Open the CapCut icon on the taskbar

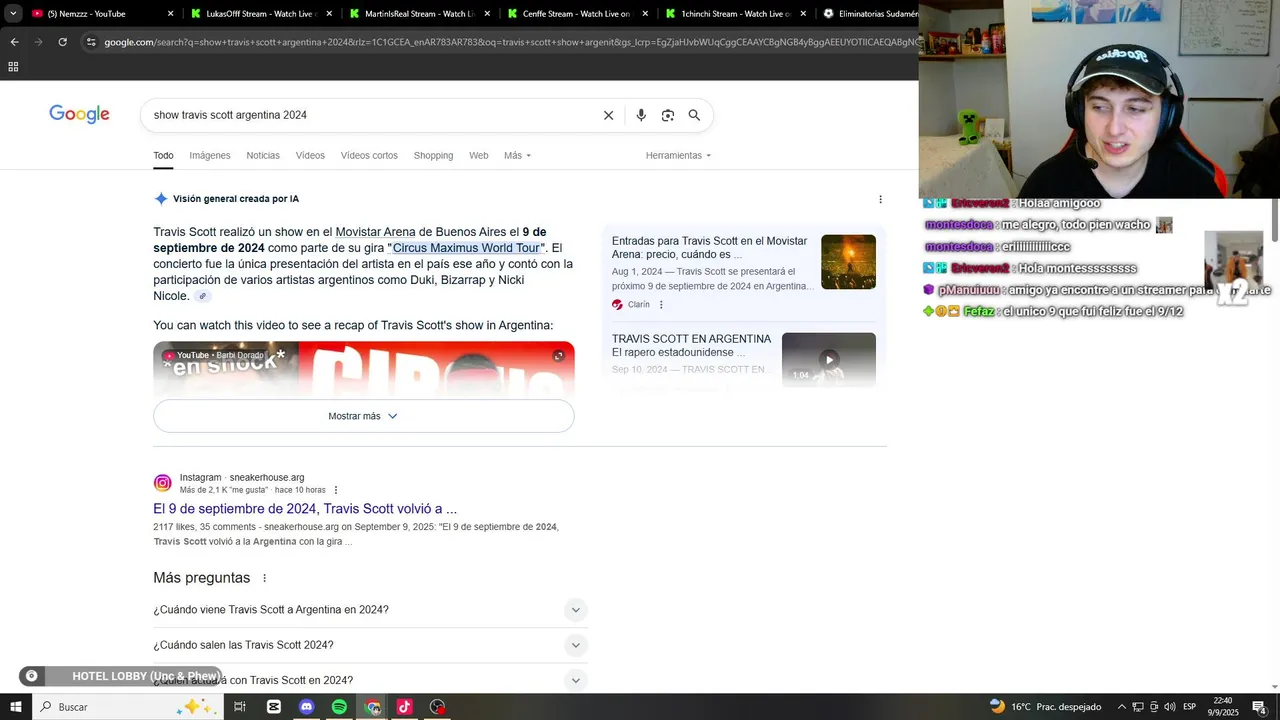(x=274, y=707)
